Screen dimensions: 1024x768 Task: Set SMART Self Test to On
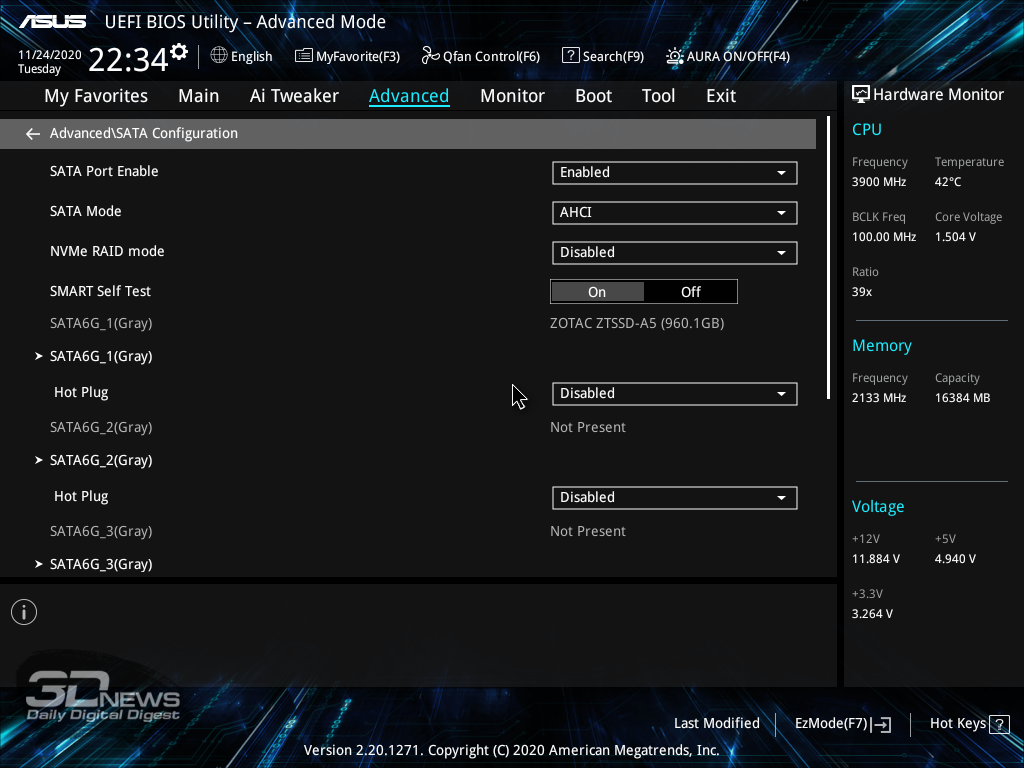coord(597,292)
